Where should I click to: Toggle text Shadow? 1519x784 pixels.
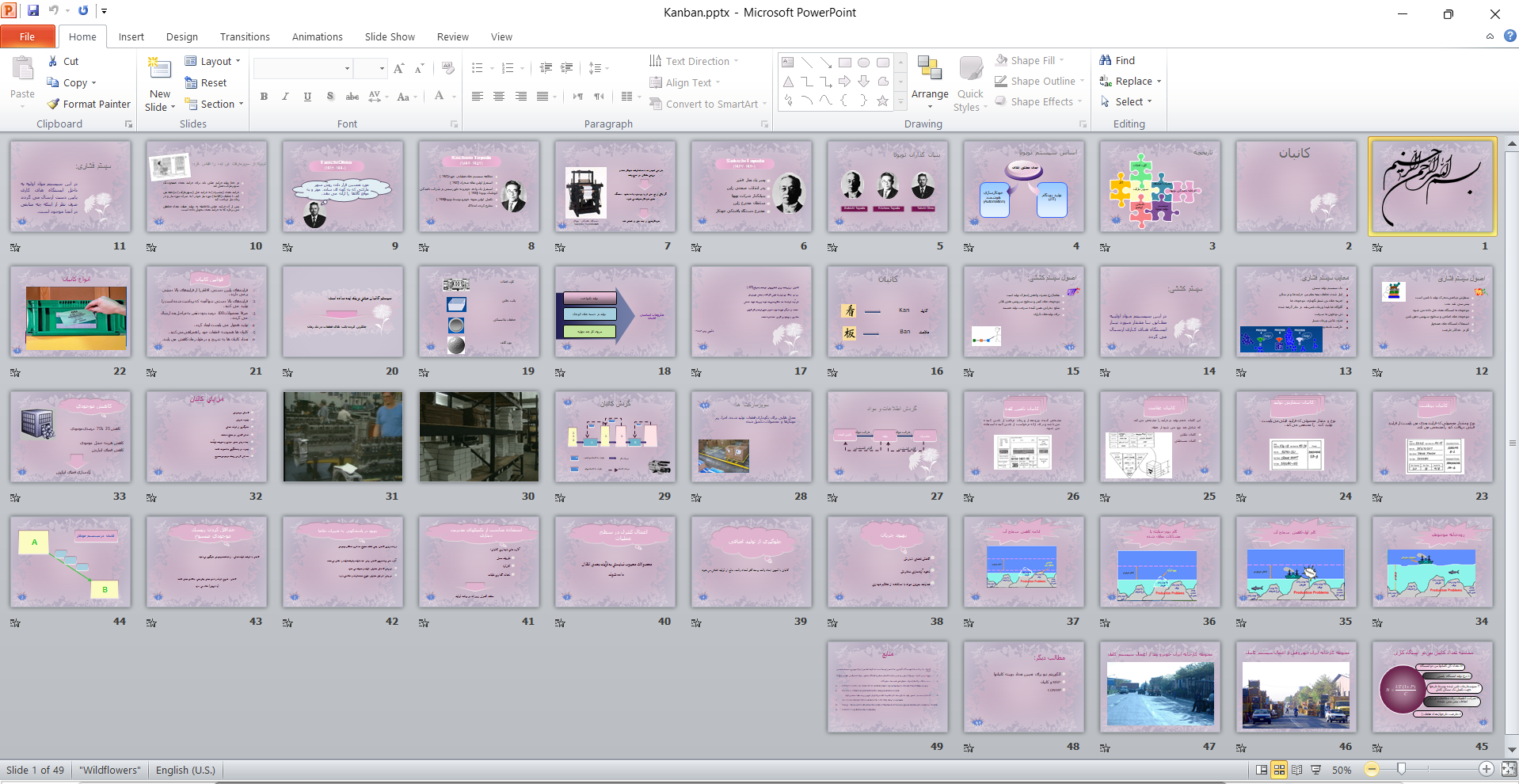(330, 97)
